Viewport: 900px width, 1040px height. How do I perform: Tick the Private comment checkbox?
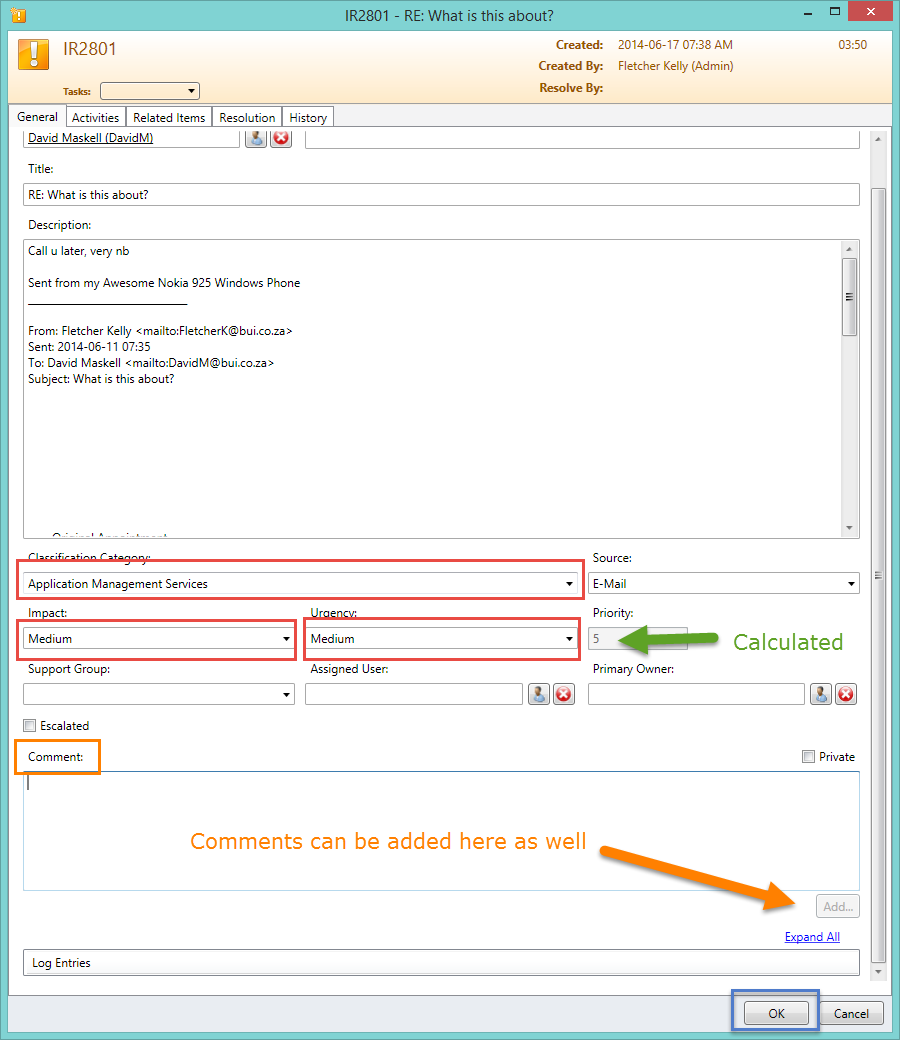[808, 757]
